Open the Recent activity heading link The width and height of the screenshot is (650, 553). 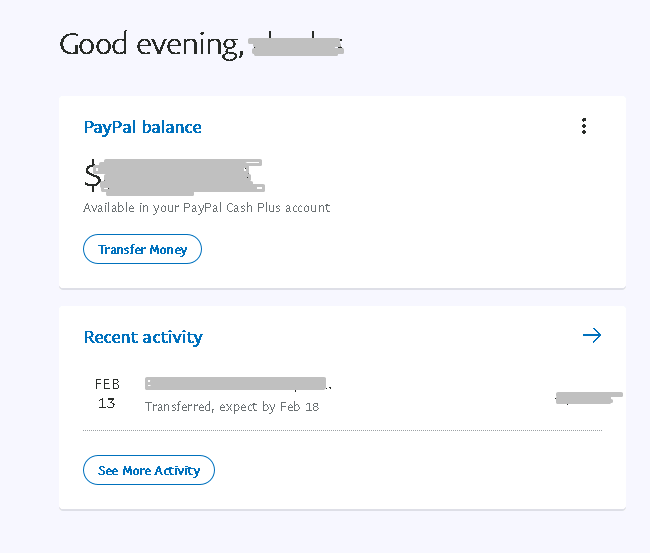[x=143, y=337]
